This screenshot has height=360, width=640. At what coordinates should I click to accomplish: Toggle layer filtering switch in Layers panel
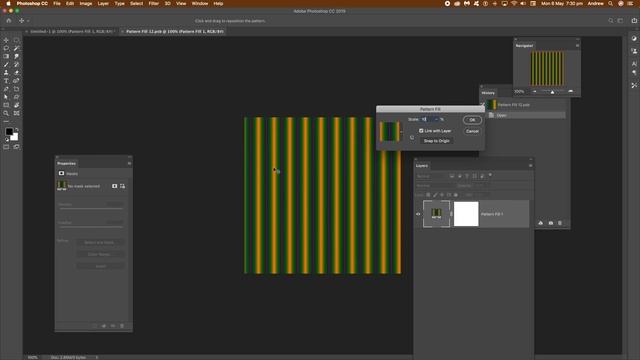(490, 176)
